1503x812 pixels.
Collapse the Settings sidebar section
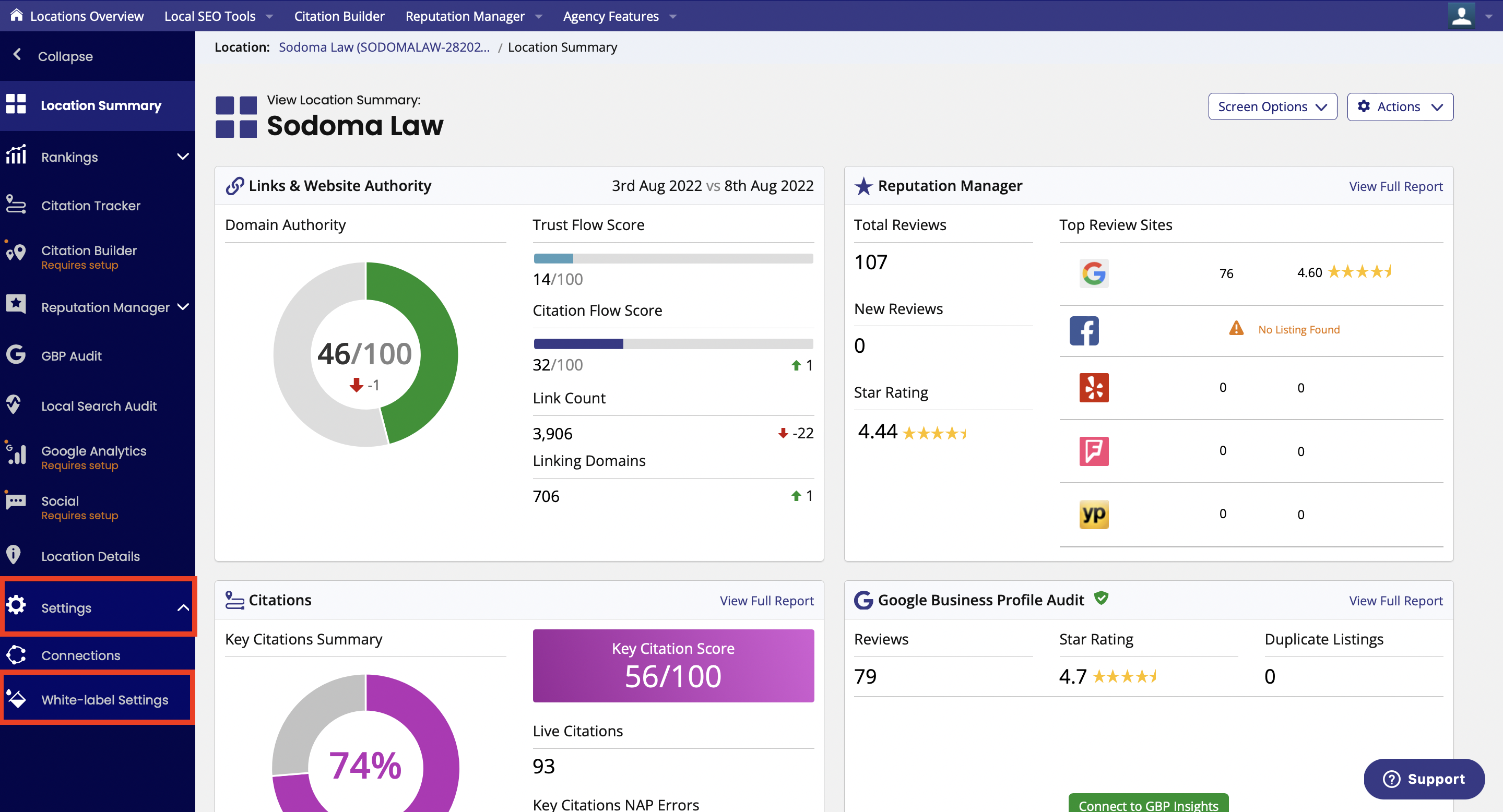(x=181, y=608)
